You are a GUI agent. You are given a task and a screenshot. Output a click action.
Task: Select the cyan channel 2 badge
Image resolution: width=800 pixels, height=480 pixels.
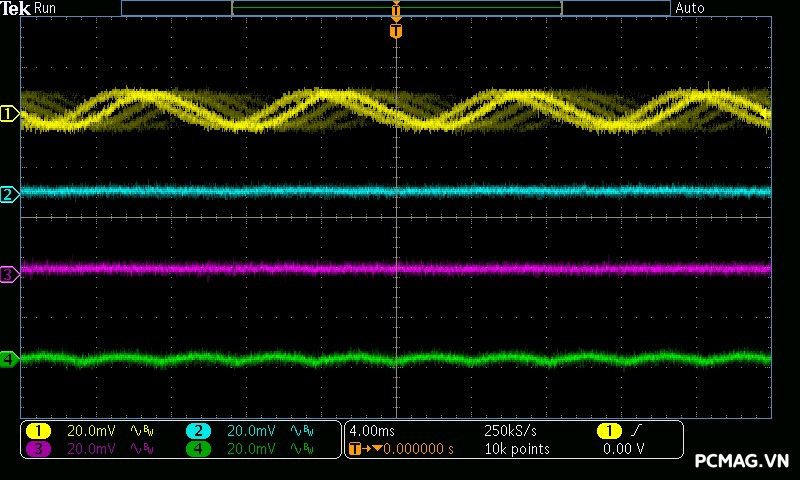198,431
